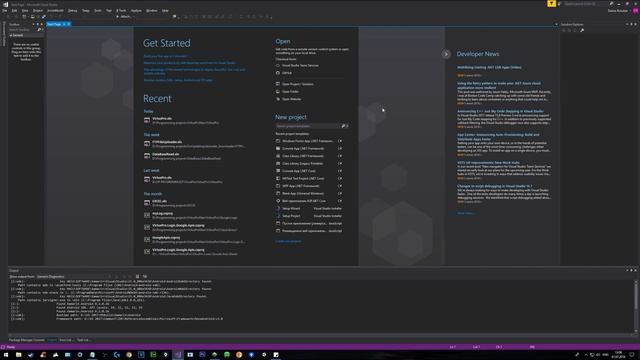Open Changes to script debugging news article
Screen dimensions: 640x360
point(494,186)
